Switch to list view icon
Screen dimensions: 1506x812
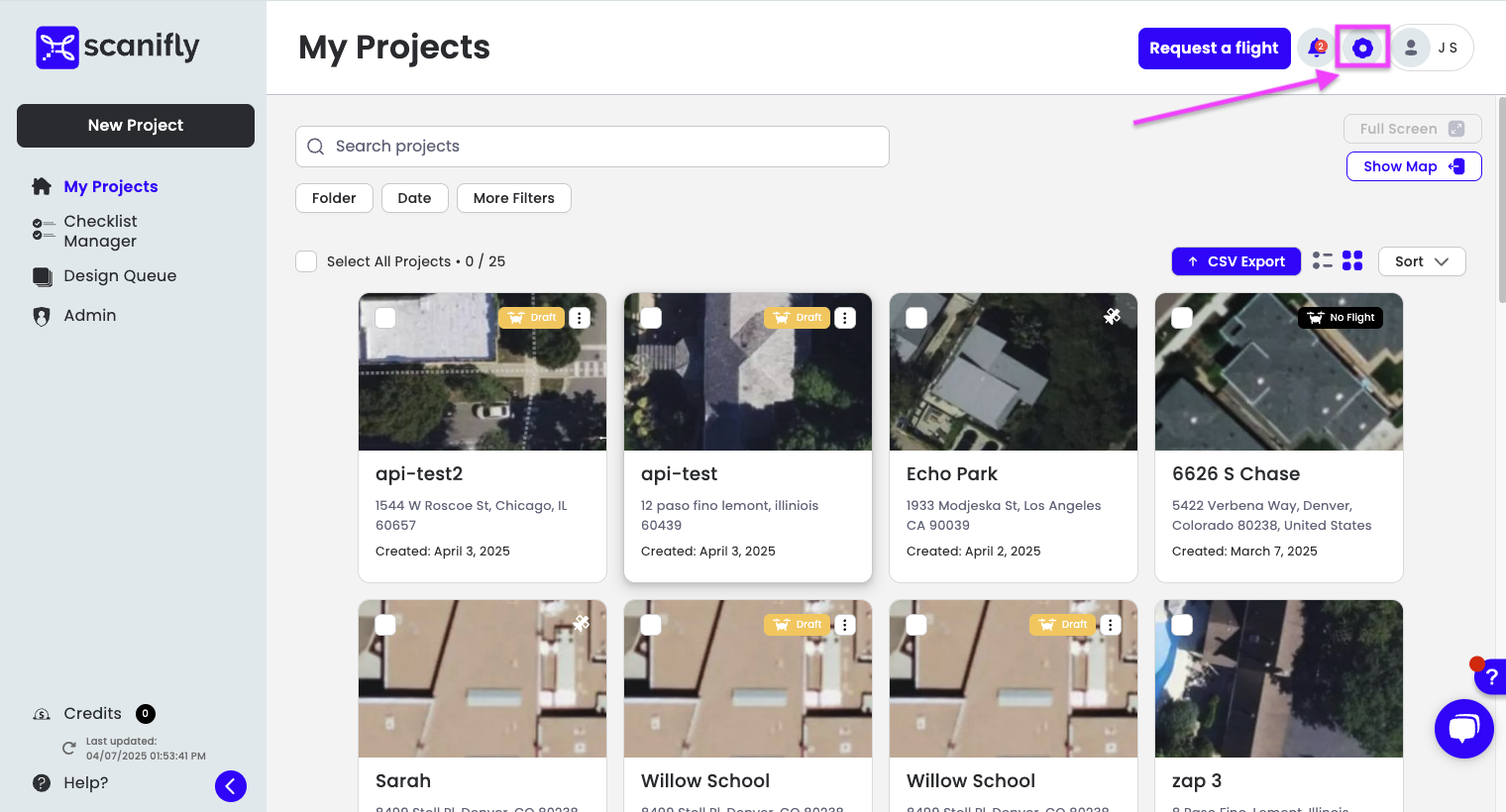(x=1323, y=260)
